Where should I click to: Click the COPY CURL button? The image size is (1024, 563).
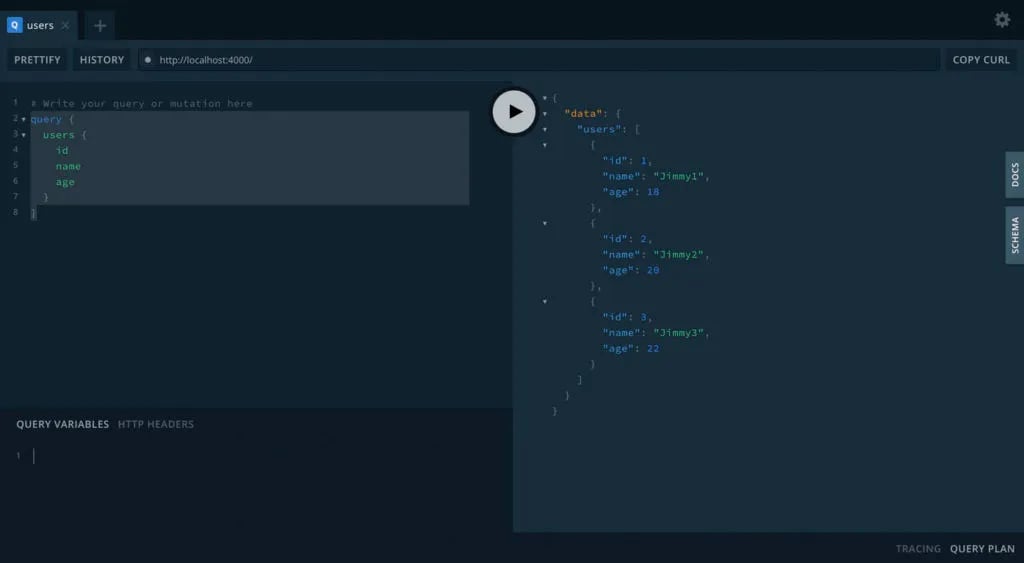(x=981, y=59)
